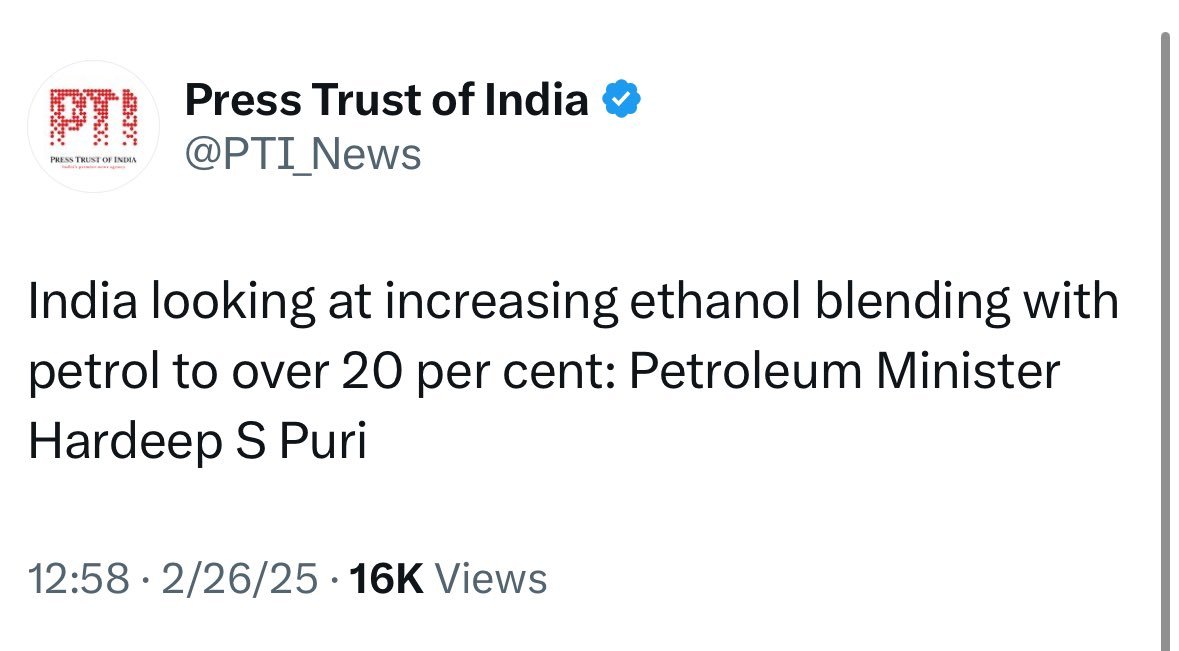Open the Press Trust of India display name
This screenshot has height=651, width=1179.
pyautogui.click(x=387, y=99)
